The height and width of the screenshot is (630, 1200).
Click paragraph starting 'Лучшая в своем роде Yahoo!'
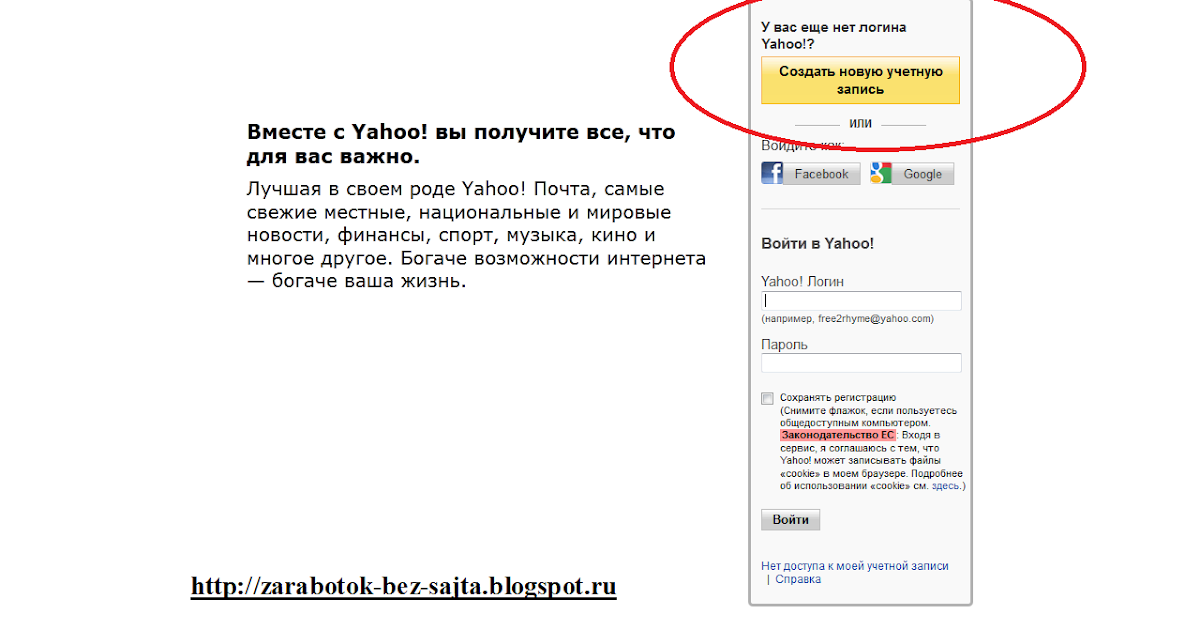(x=476, y=235)
